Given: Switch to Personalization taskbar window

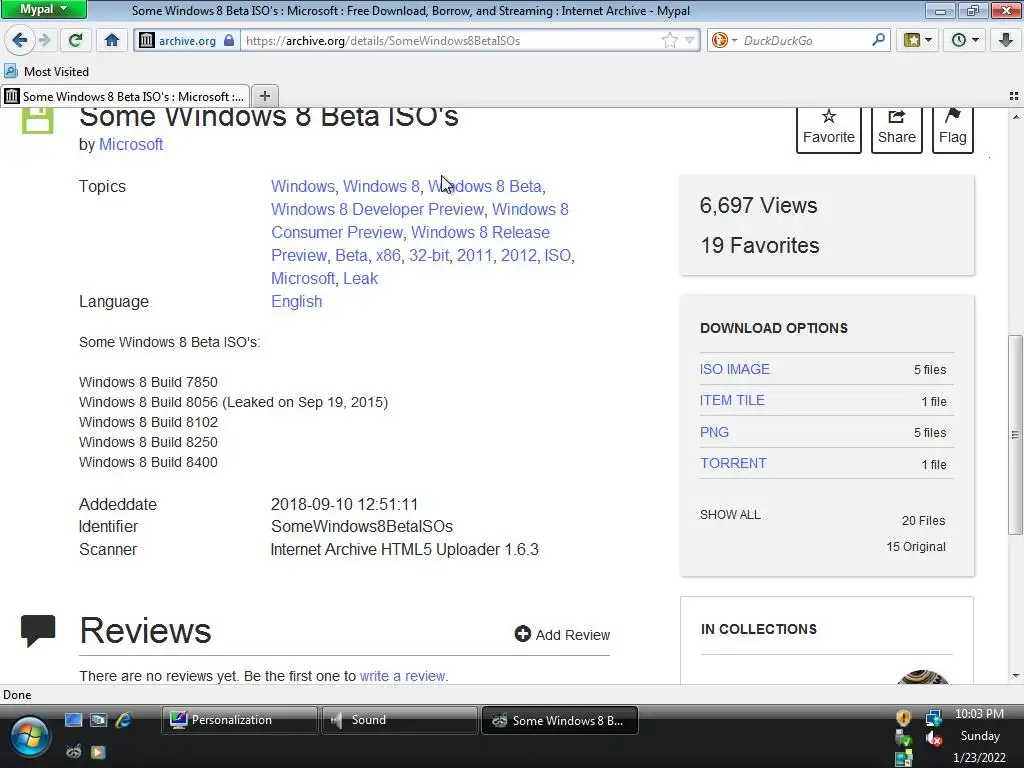Looking at the screenshot, I should tap(240, 720).
